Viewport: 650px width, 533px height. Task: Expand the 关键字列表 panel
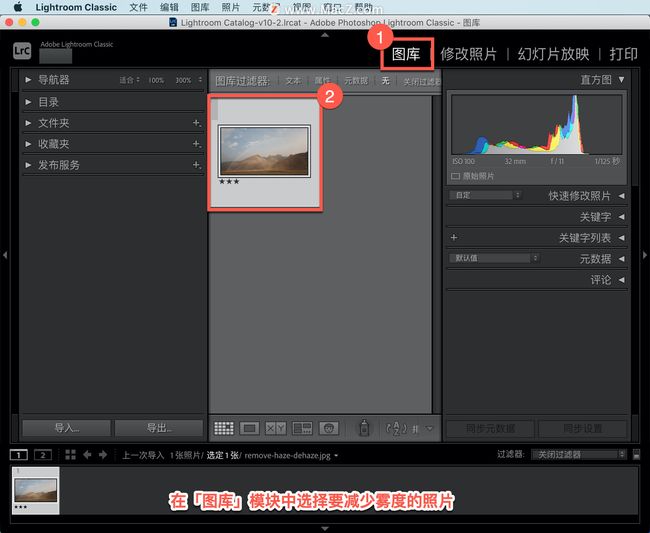coord(621,238)
